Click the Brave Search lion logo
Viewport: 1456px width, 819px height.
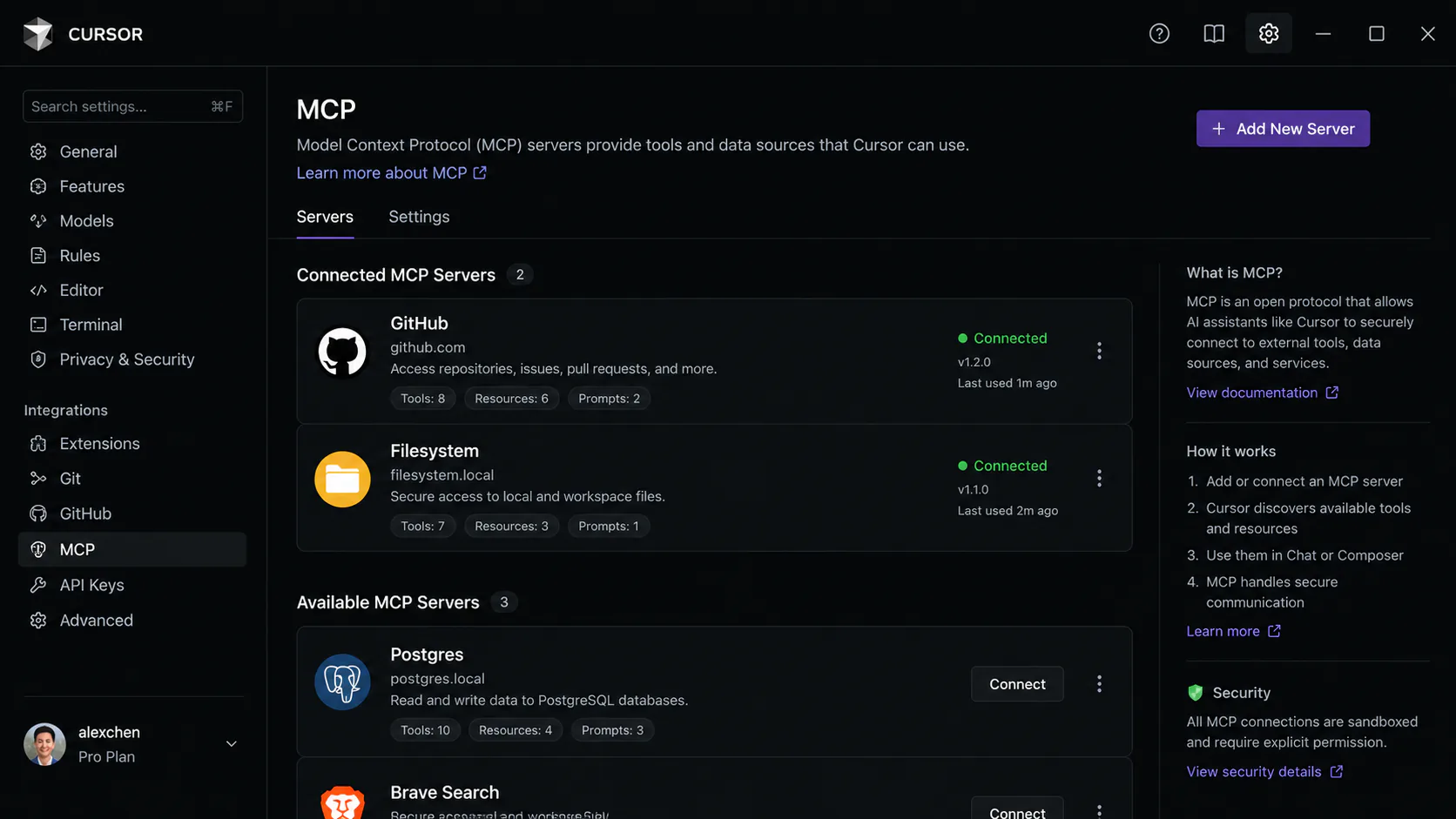tap(342, 802)
